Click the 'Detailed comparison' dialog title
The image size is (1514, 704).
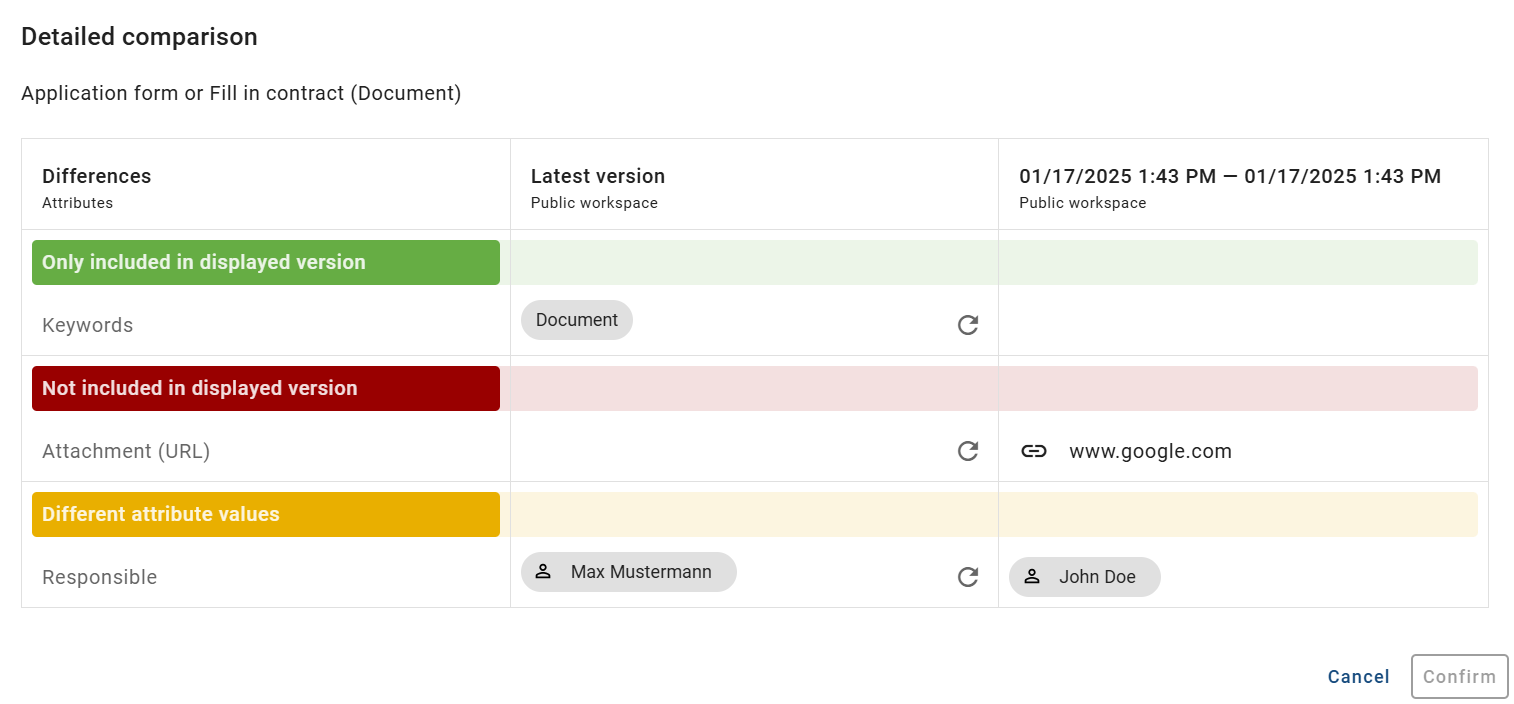point(139,36)
